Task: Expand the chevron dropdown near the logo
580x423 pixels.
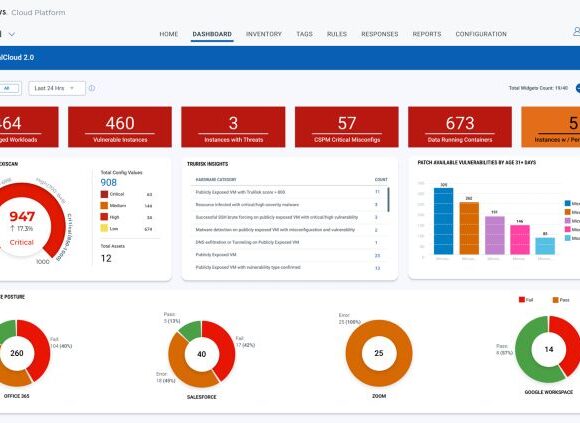Action: (x=12, y=34)
